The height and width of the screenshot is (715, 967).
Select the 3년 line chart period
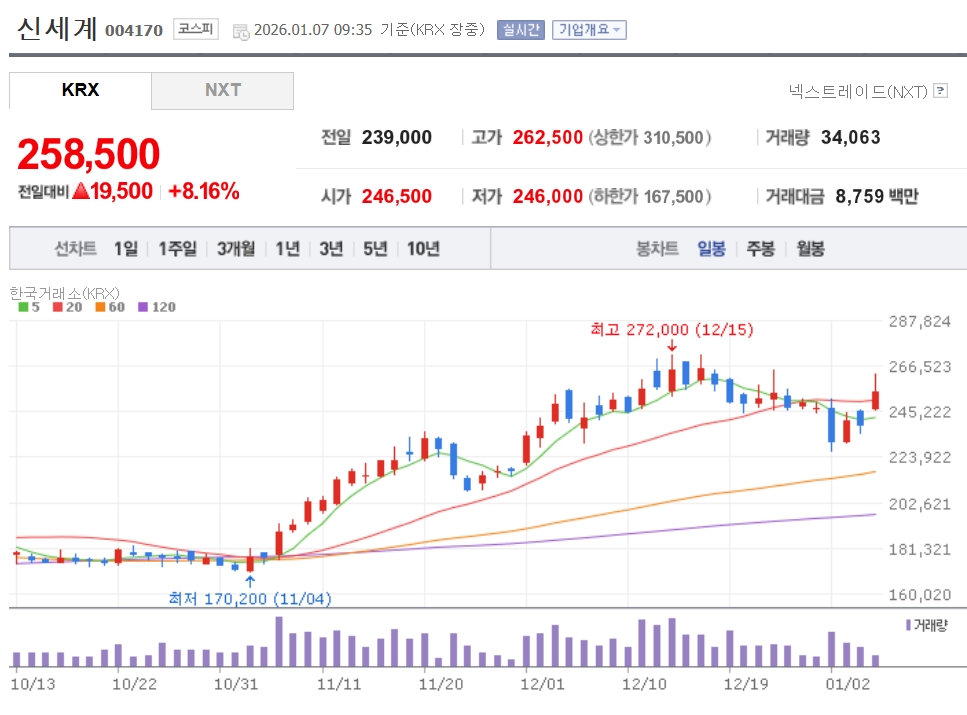[331, 249]
